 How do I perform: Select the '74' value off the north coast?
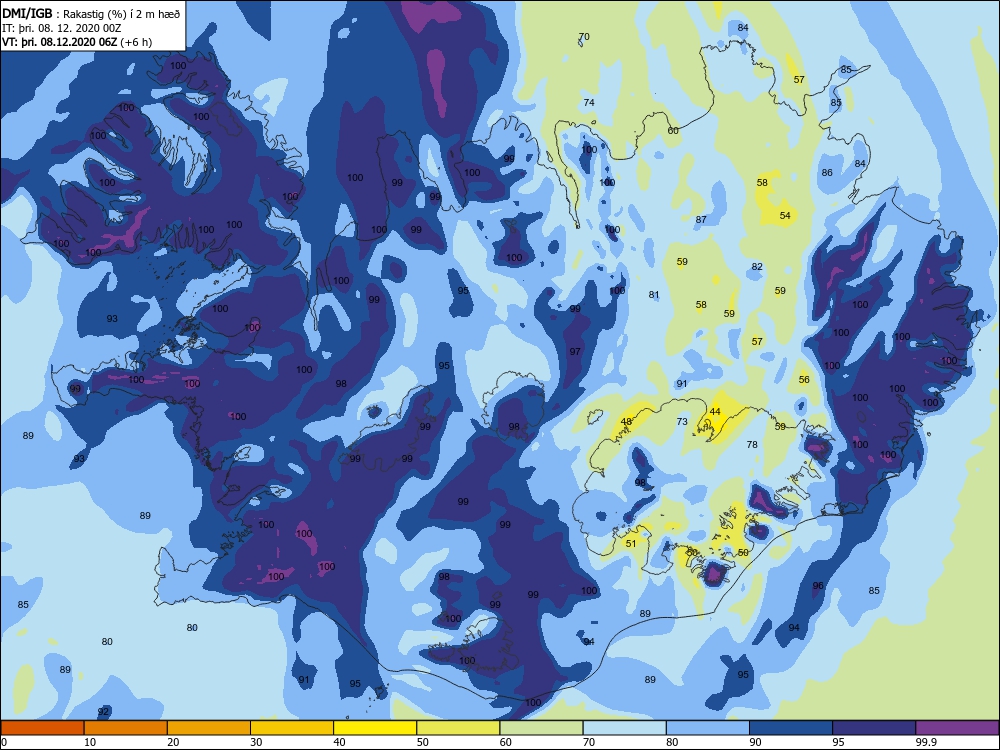tap(589, 103)
